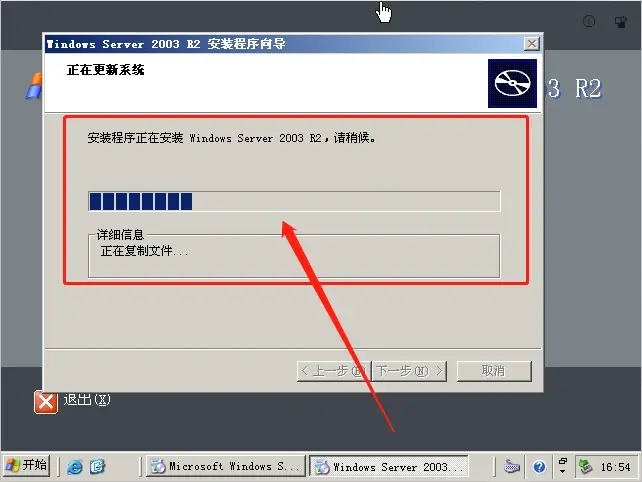Click the 安装程序正在安装 Windows Server 2003 R2 message
The width and height of the screenshot is (642, 482).
click(x=231, y=138)
